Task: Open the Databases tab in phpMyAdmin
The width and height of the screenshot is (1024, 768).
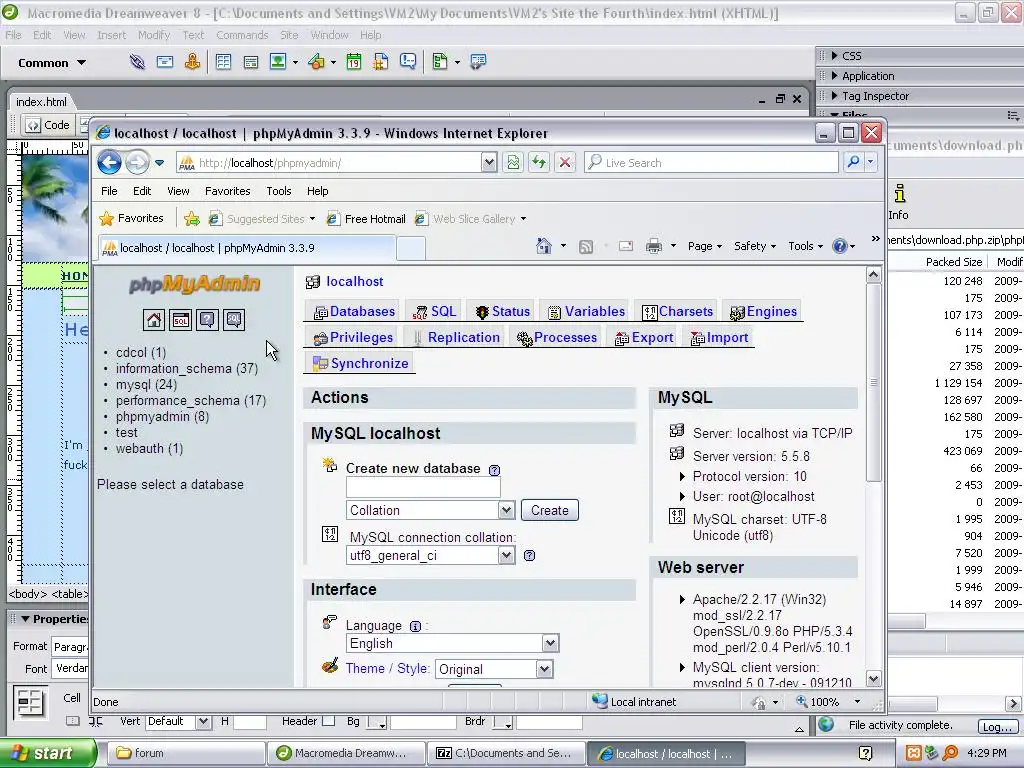Action: (355, 312)
